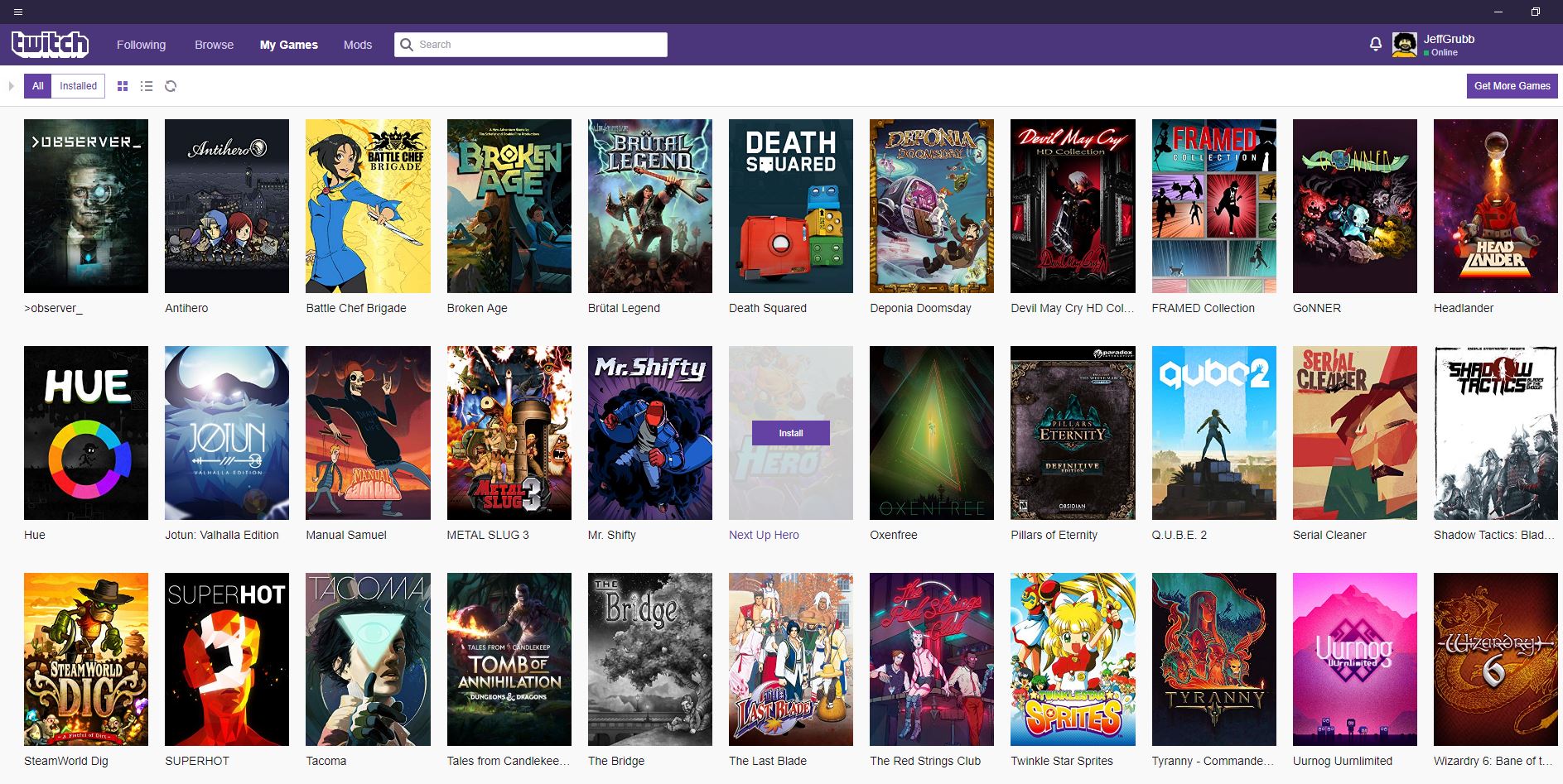This screenshot has height=784, width=1563.
Task: Select the Oxenfree cover art
Action: coord(932,433)
